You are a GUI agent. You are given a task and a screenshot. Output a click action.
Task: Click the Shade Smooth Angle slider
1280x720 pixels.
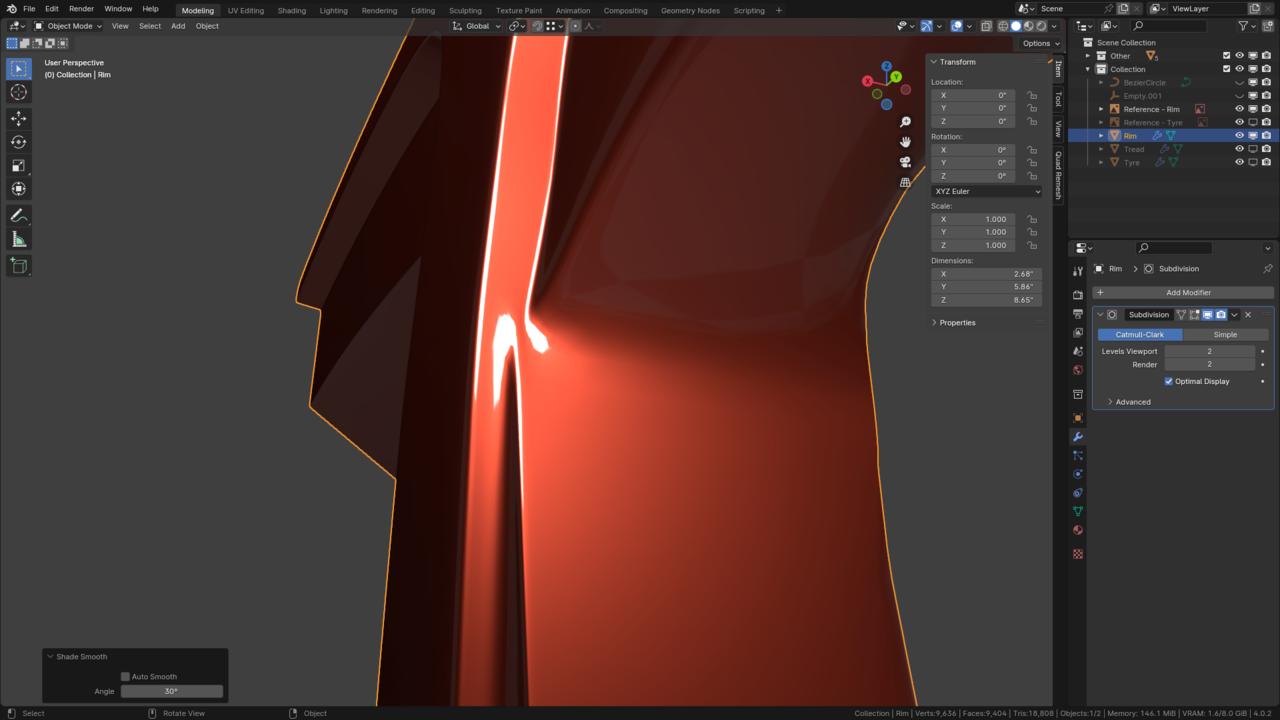pyautogui.click(x=172, y=691)
